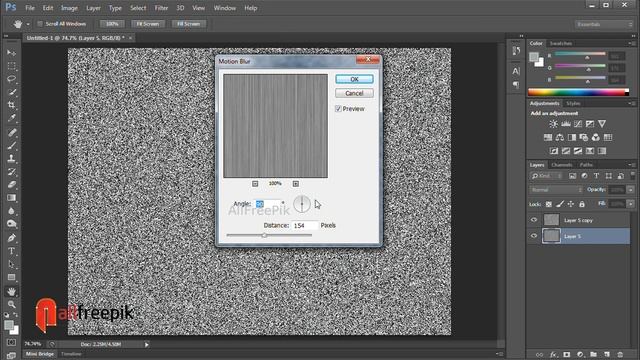Toggle lock transparent pixels

(x=549, y=204)
